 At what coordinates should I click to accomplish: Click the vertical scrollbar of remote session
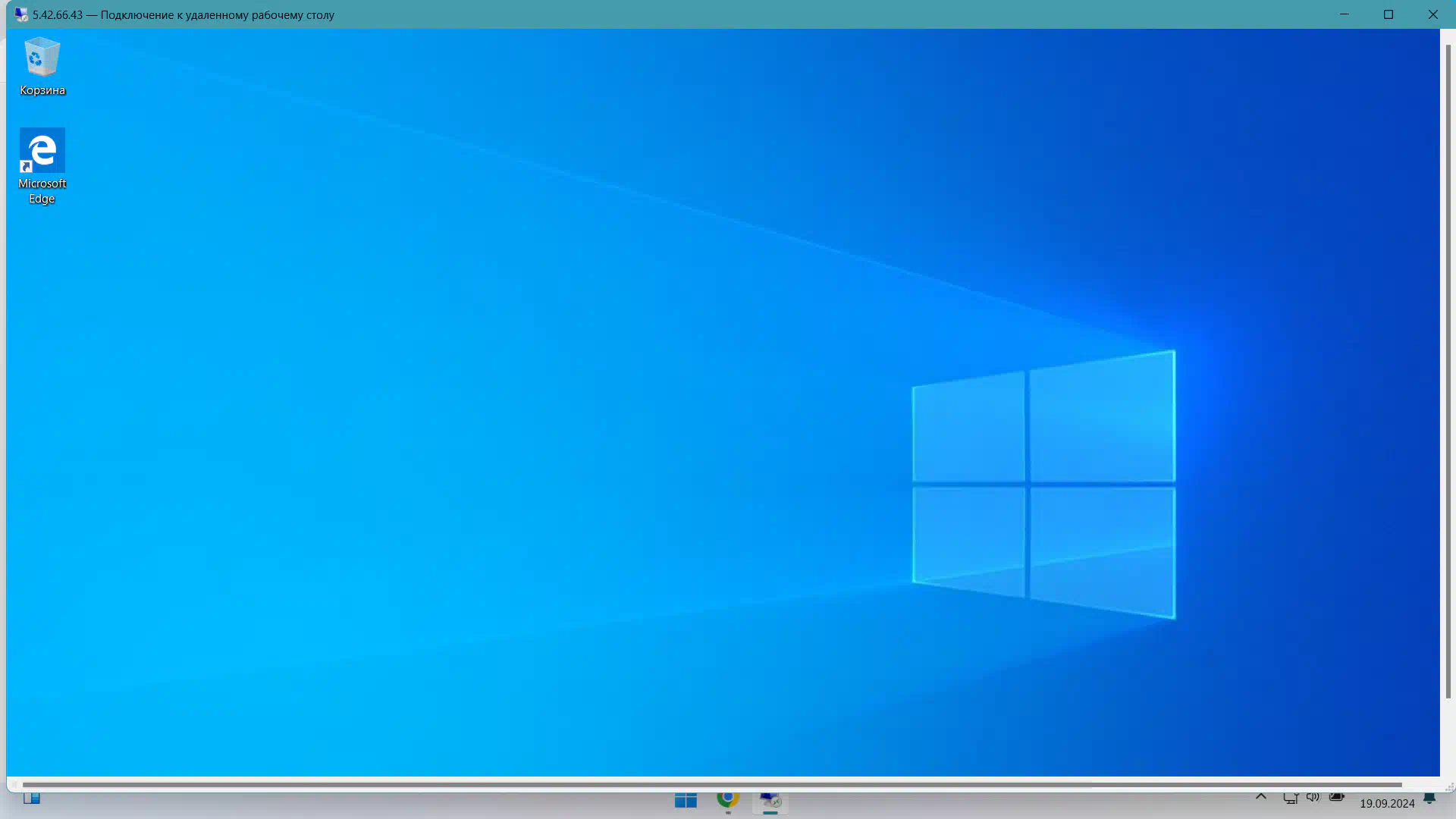pos(1448,372)
